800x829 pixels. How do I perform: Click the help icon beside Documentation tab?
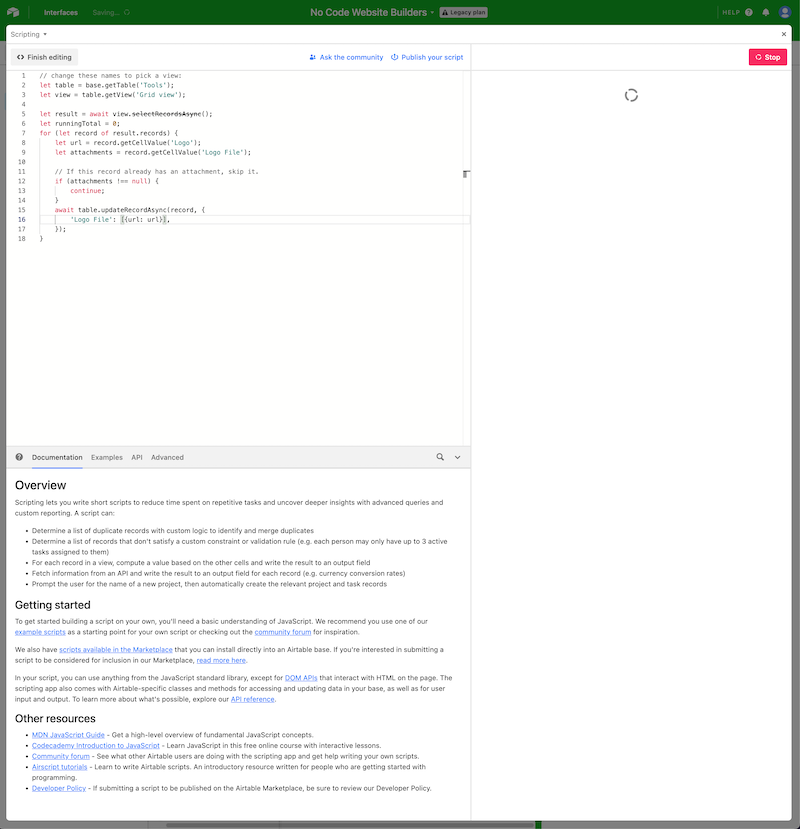point(19,457)
